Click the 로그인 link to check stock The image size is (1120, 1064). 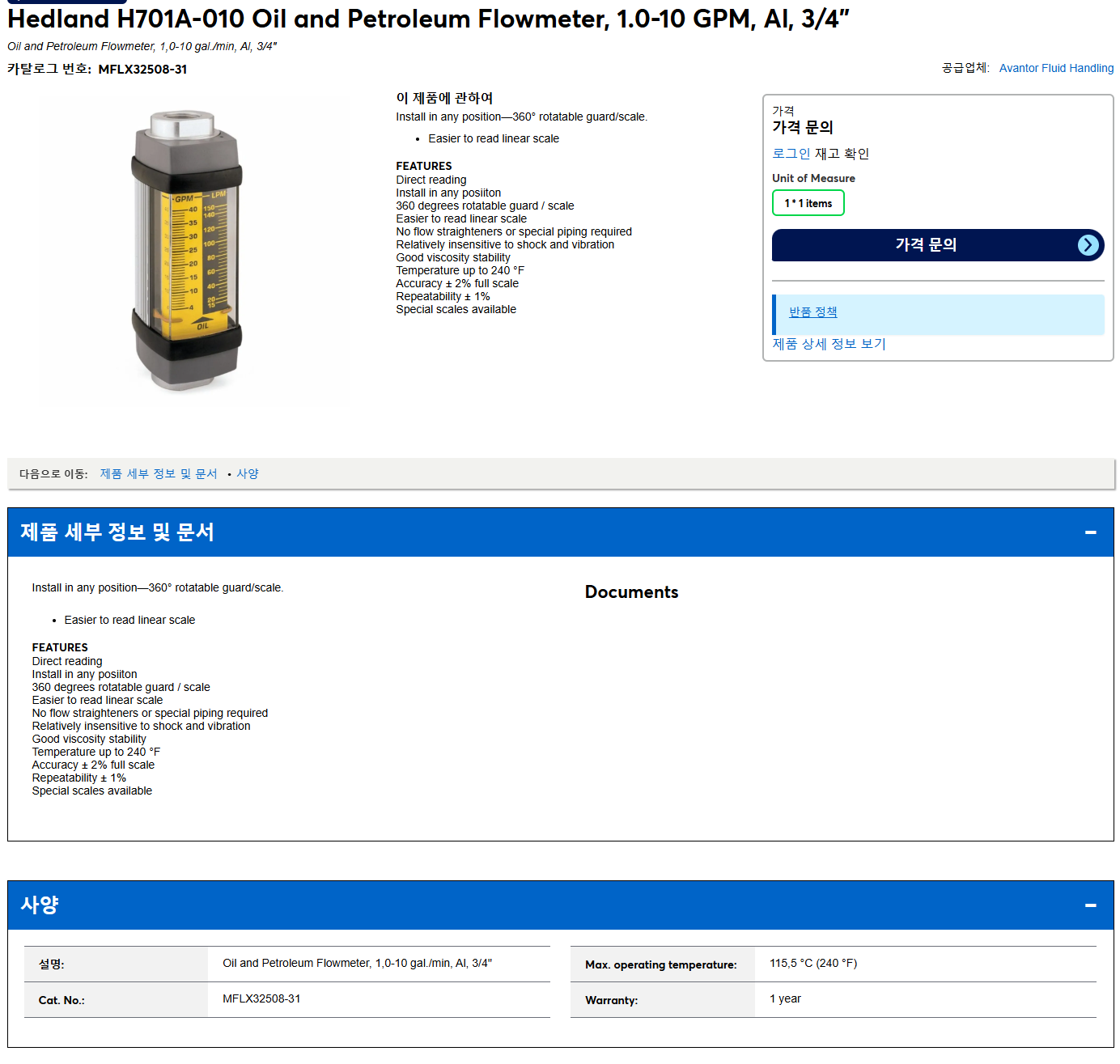tap(791, 154)
